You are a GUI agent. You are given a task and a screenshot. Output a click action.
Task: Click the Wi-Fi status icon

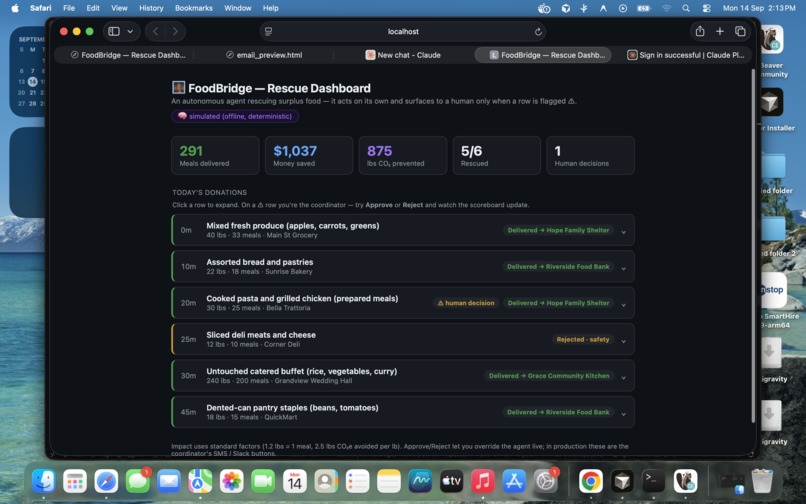point(666,8)
